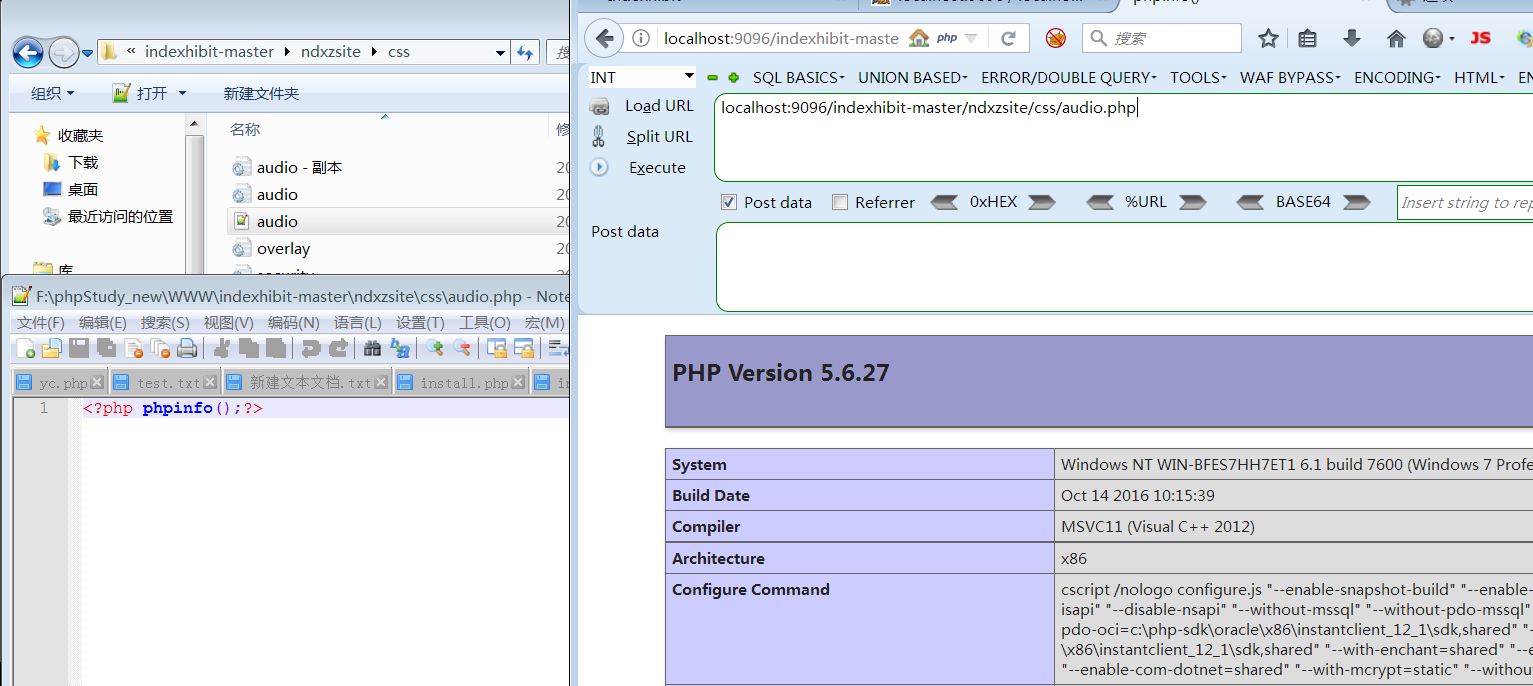This screenshot has height=686, width=1533.
Task: Click the bookmark star icon
Action: 1268,38
